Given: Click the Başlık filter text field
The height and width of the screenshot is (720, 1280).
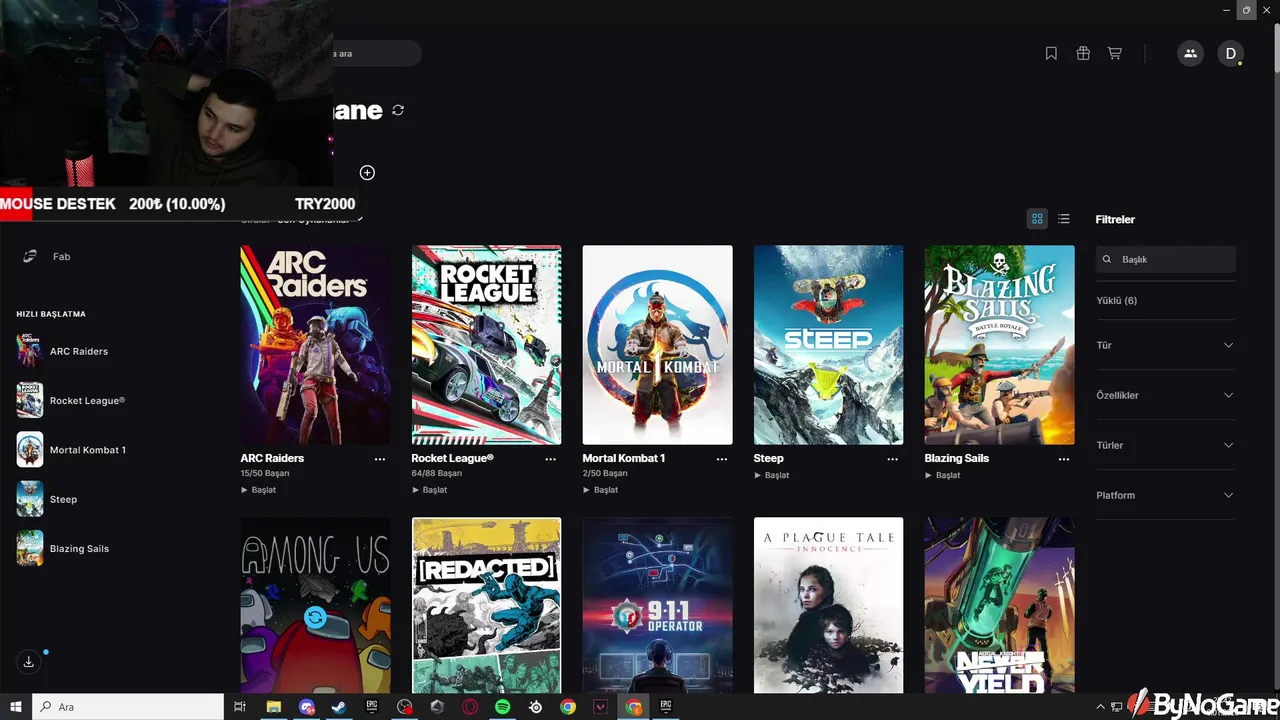Looking at the screenshot, I should (x=1166, y=259).
